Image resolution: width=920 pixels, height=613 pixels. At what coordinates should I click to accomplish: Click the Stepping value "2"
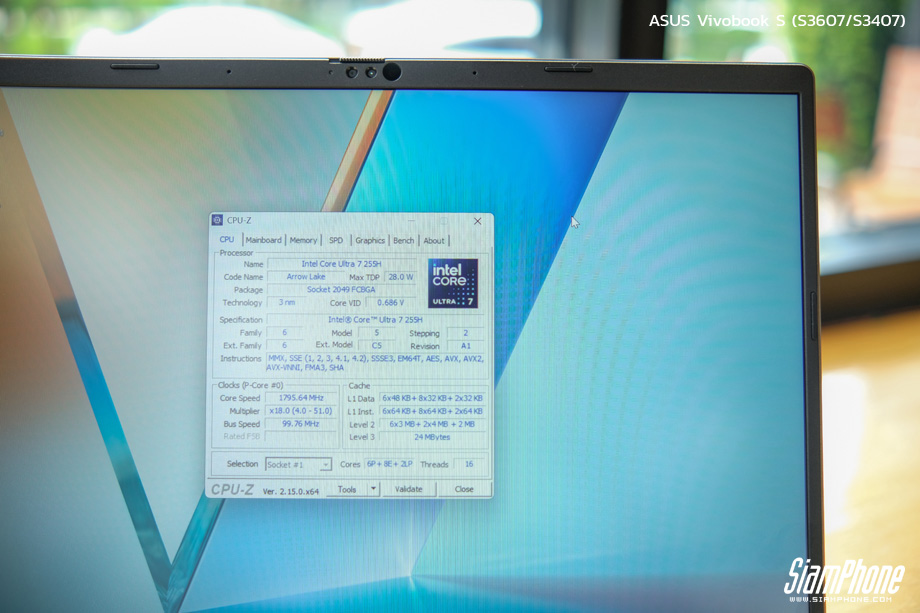tap(466, 333)
